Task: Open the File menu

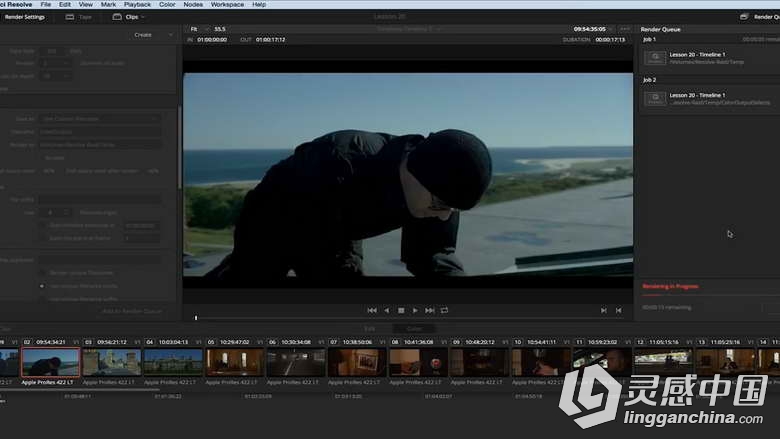Action: pyautogui.click(x=46, y=4)
